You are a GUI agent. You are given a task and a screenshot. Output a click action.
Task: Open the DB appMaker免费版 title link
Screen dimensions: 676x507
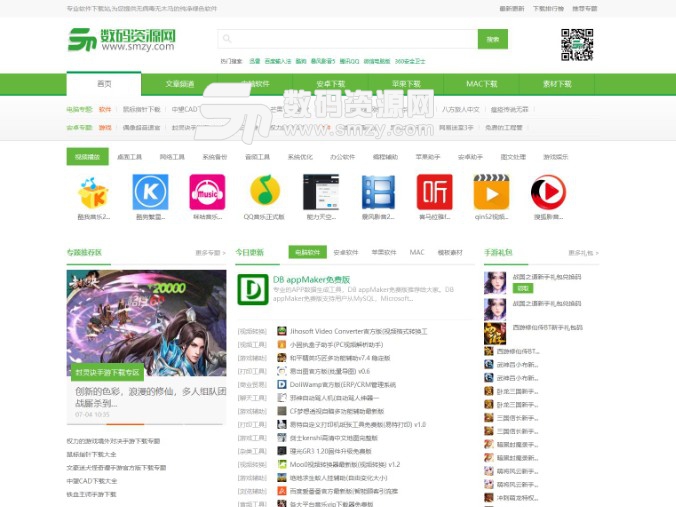tap(311, 279)
